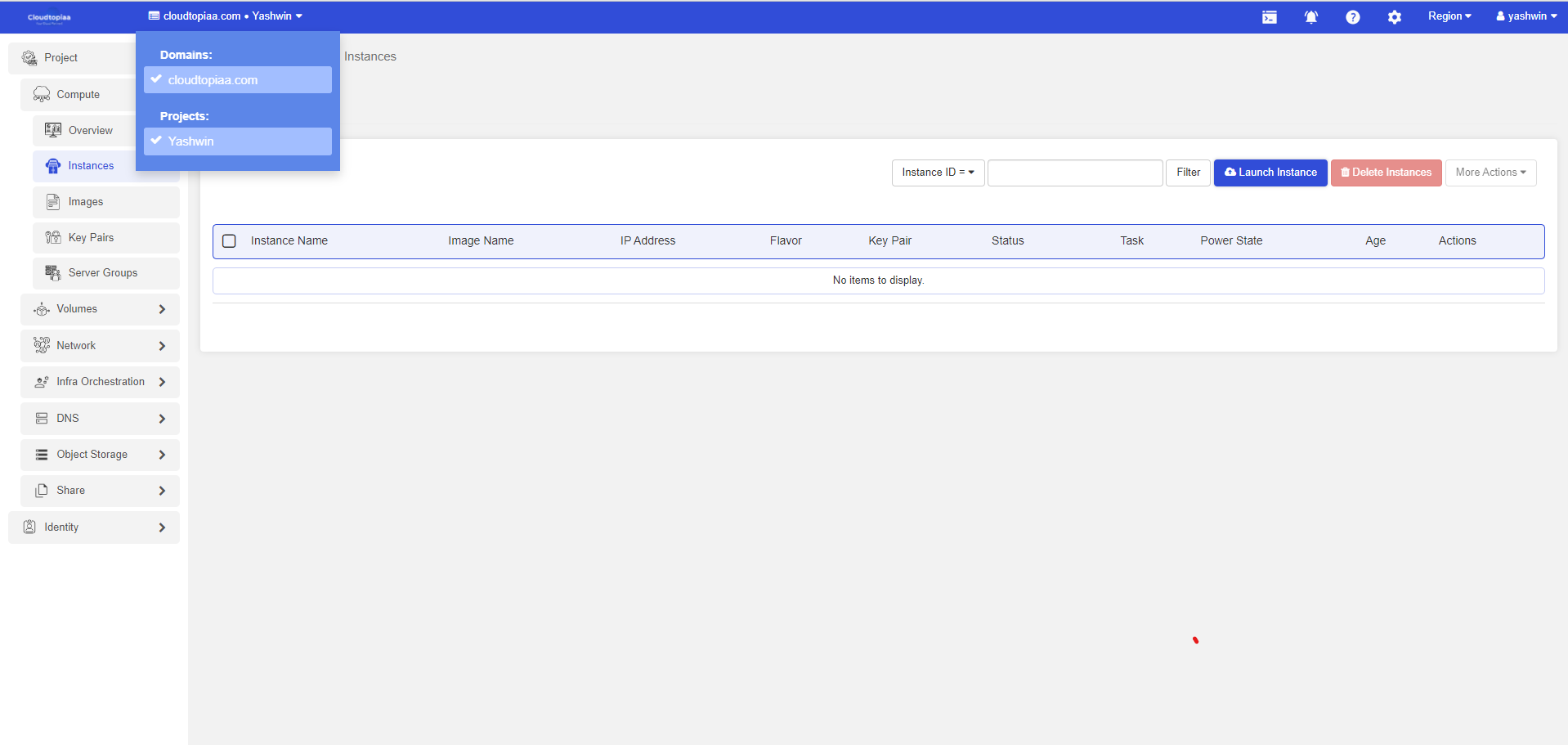Open the Instance ID filter dropdown
Screen dimensions: 1568x745
pos(937,173)
